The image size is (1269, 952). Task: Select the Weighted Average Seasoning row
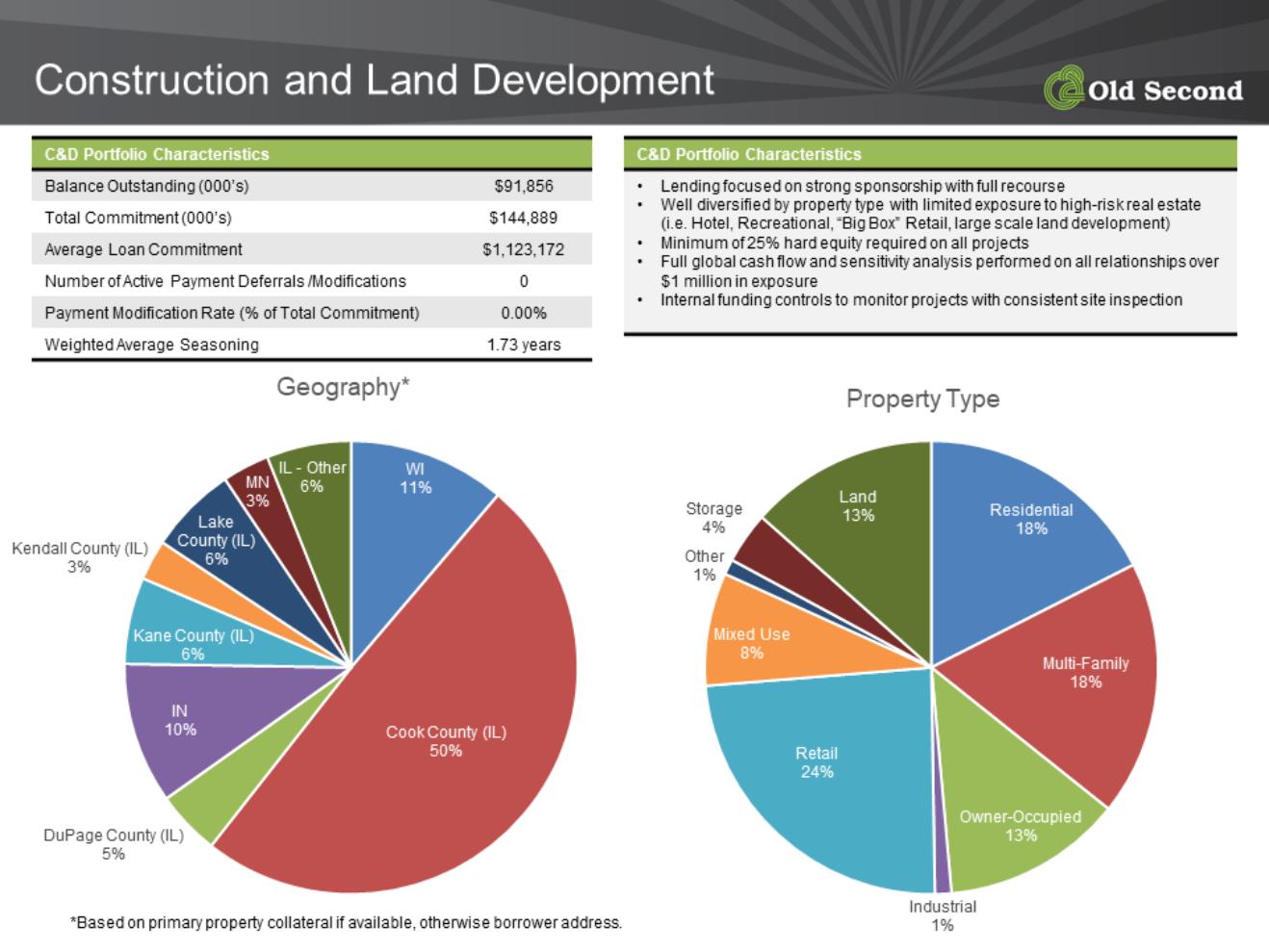(312, 345)
